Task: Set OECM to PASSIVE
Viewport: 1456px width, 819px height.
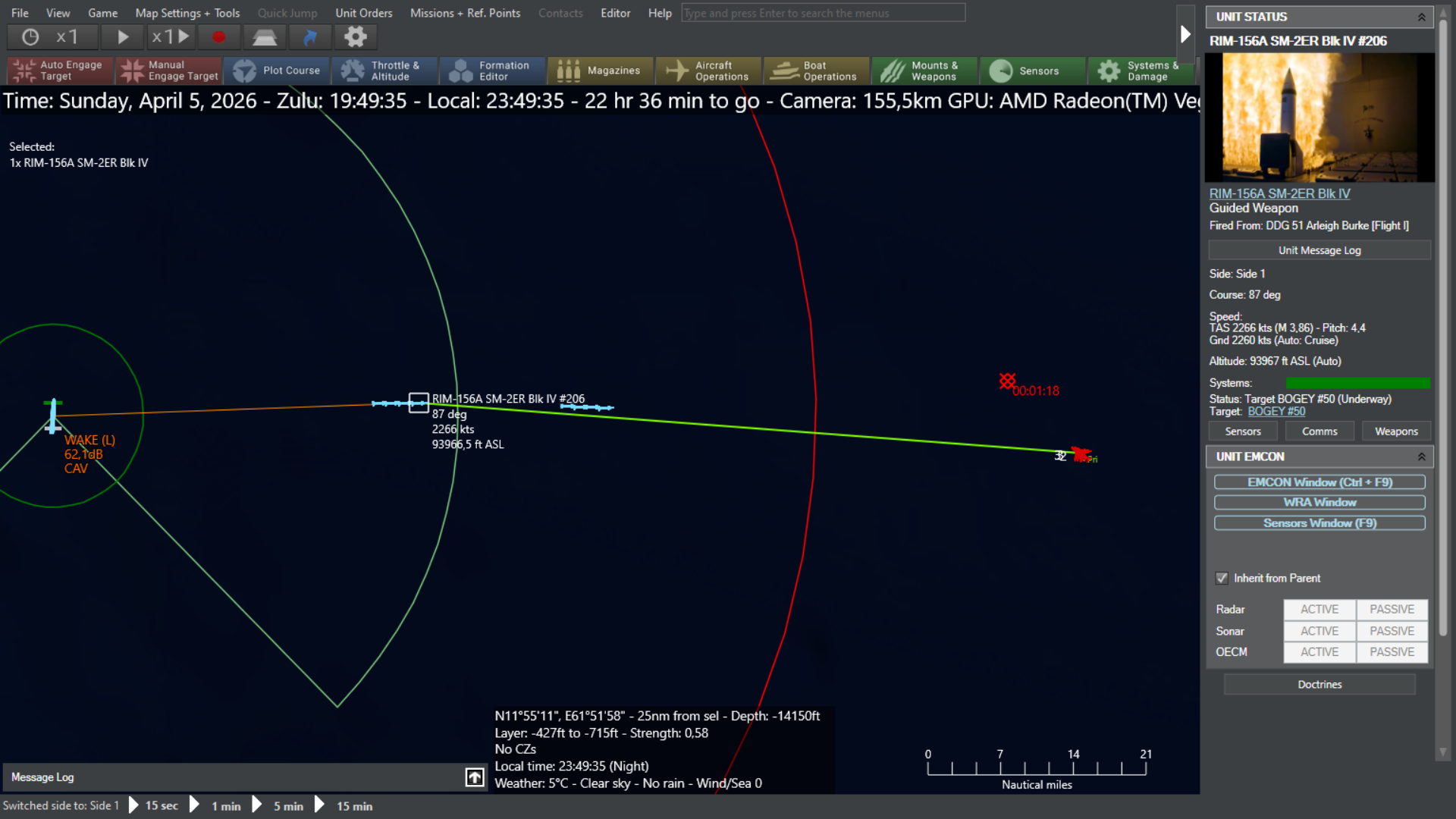Action: [1392, 652]
